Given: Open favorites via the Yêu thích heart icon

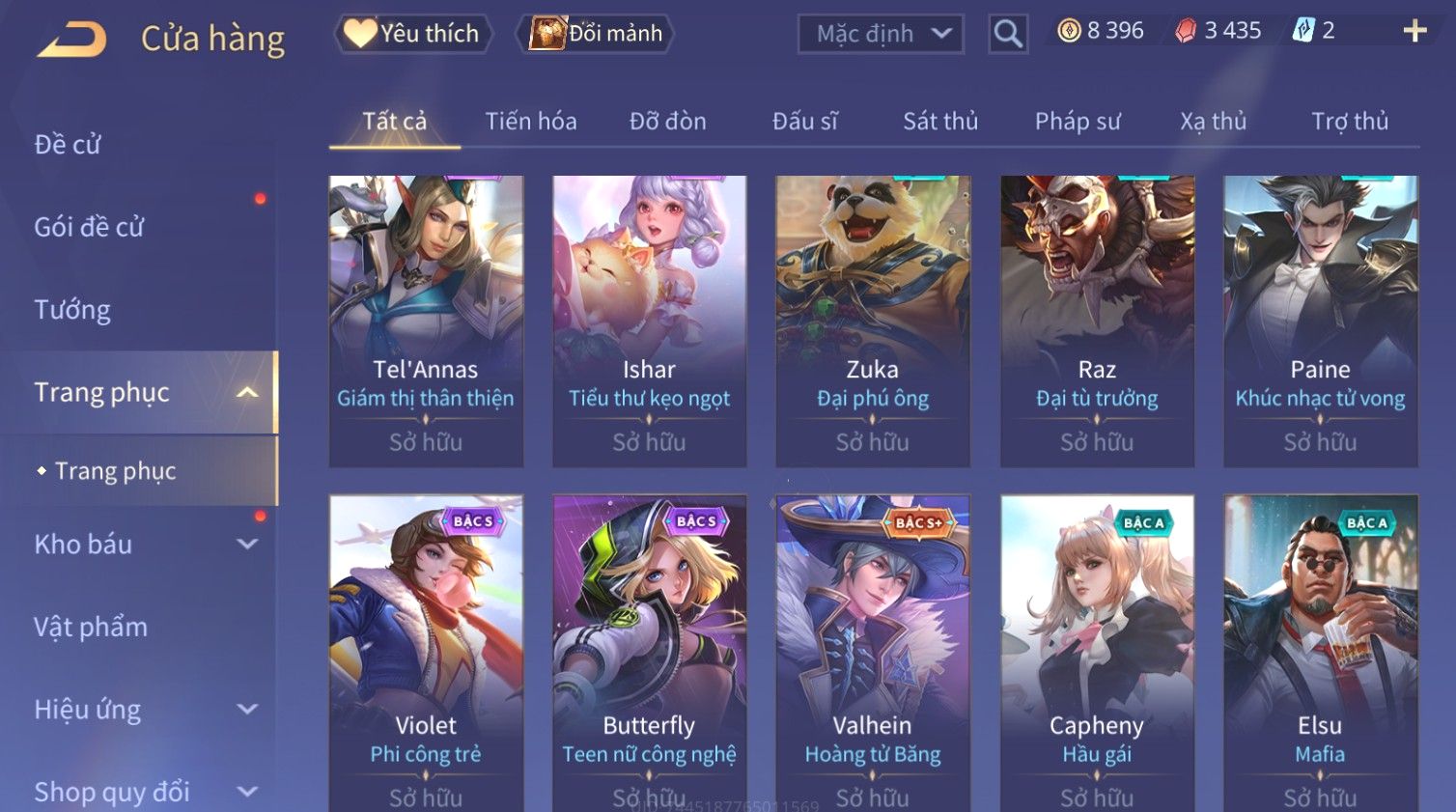Looking at the screenshot, I should (x=360, y=33).
